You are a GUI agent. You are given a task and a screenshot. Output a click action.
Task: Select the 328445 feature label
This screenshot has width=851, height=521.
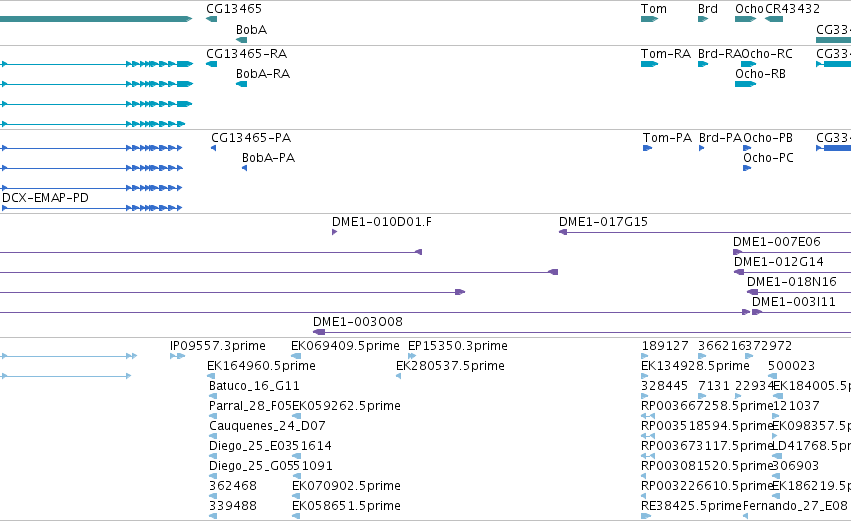click(664, 386)
